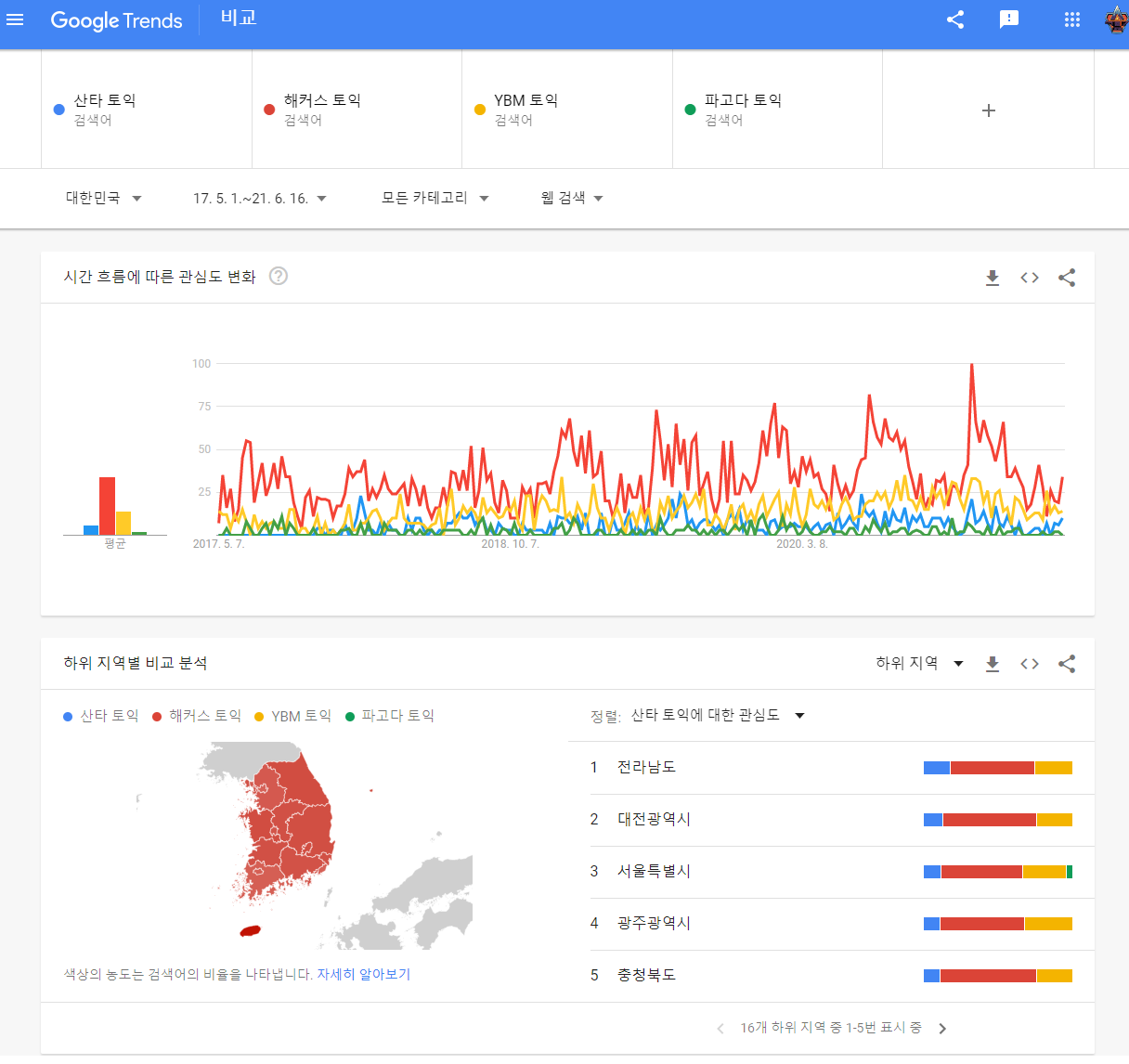
Task: Select the 산타 토익 search term card
Action: click(x=147, y=110)
